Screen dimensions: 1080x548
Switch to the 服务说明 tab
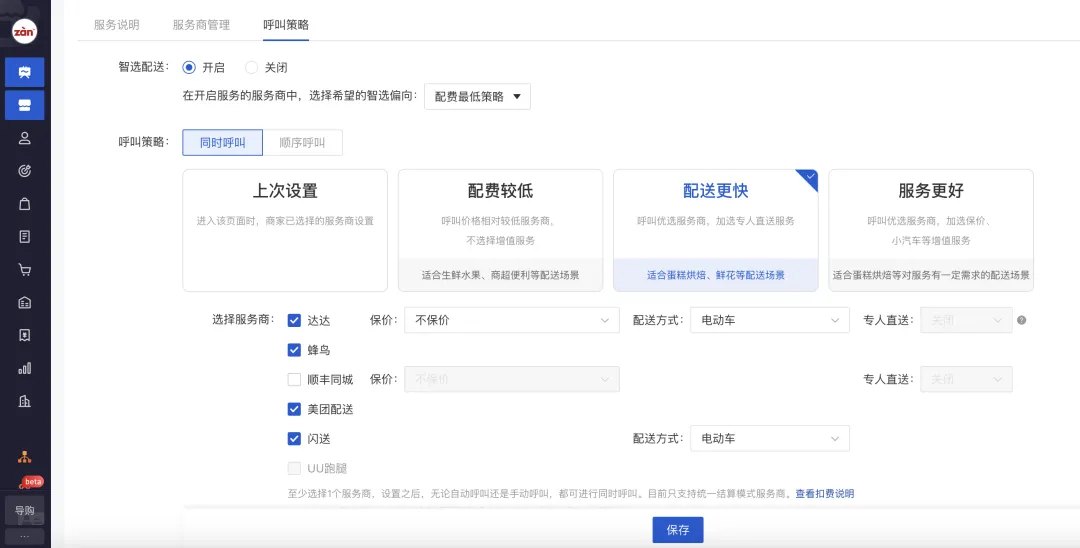tap(117, 25)
